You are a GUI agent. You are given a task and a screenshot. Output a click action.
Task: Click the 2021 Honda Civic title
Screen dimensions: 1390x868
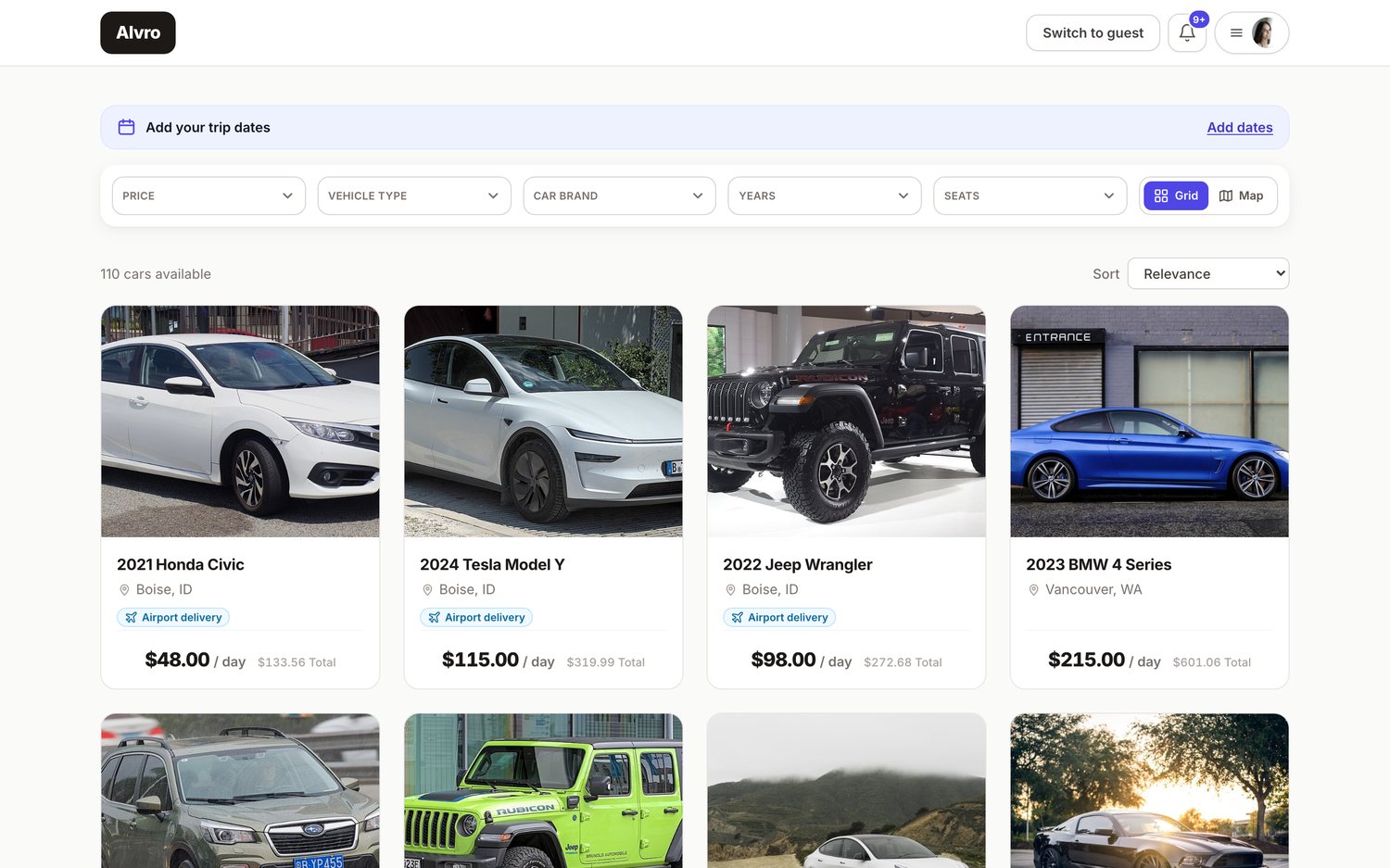pyautogui.click(x=181, y=564)
